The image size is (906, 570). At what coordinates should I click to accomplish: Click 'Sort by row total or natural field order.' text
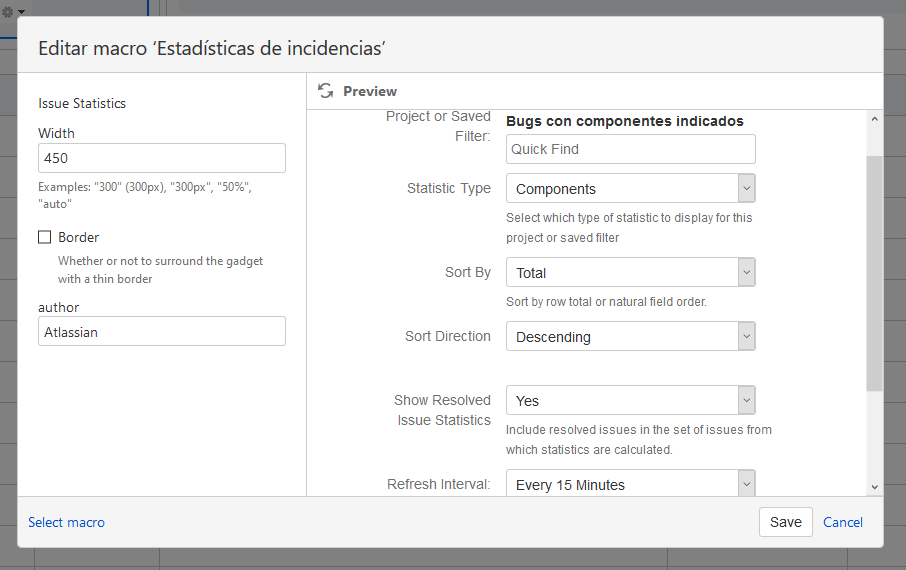tap(606, 302)
